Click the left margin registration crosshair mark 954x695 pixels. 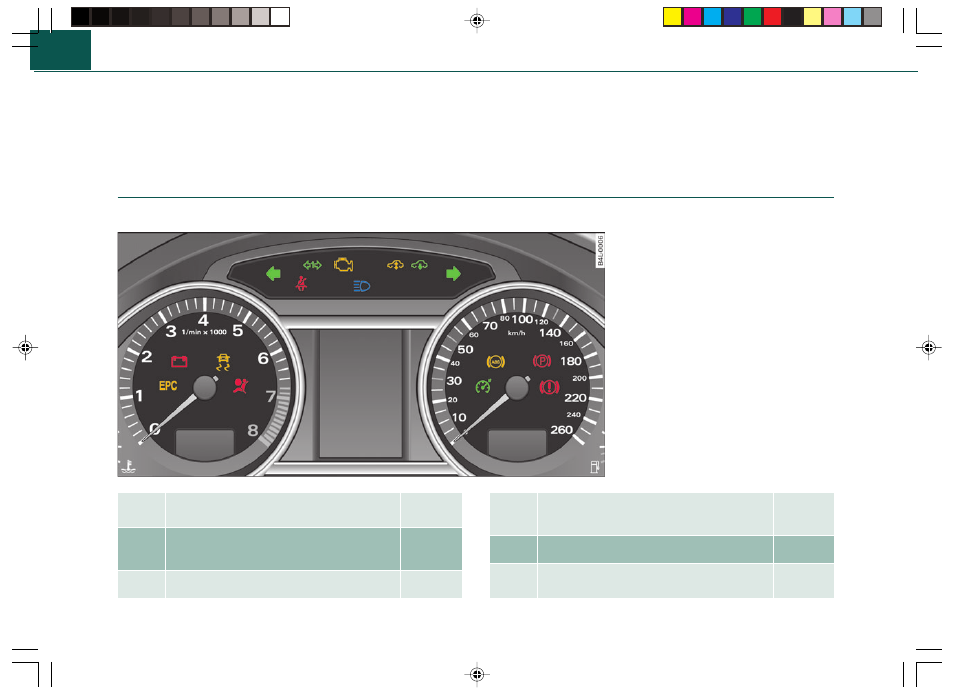(25, 348)
